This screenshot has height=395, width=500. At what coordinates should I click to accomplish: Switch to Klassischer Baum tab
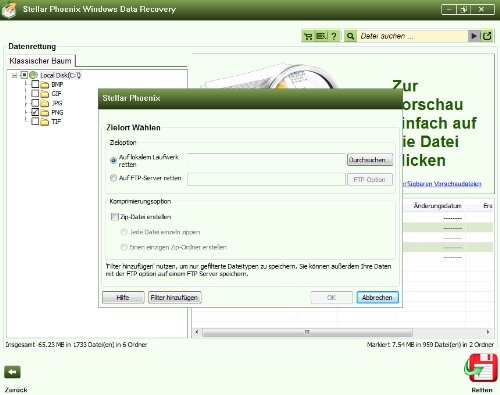coord(40,61)
